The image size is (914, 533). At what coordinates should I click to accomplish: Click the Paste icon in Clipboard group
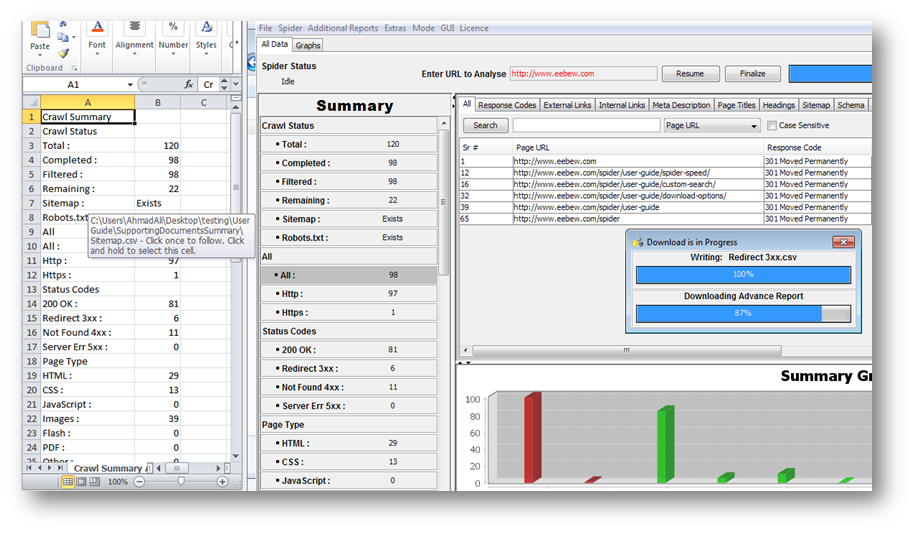(39, 33)
